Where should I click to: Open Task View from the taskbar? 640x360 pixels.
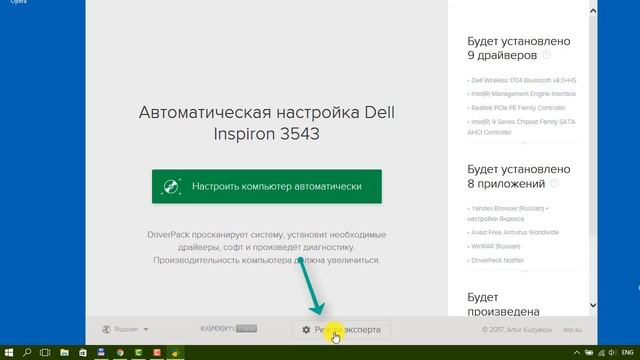[45, 352]
